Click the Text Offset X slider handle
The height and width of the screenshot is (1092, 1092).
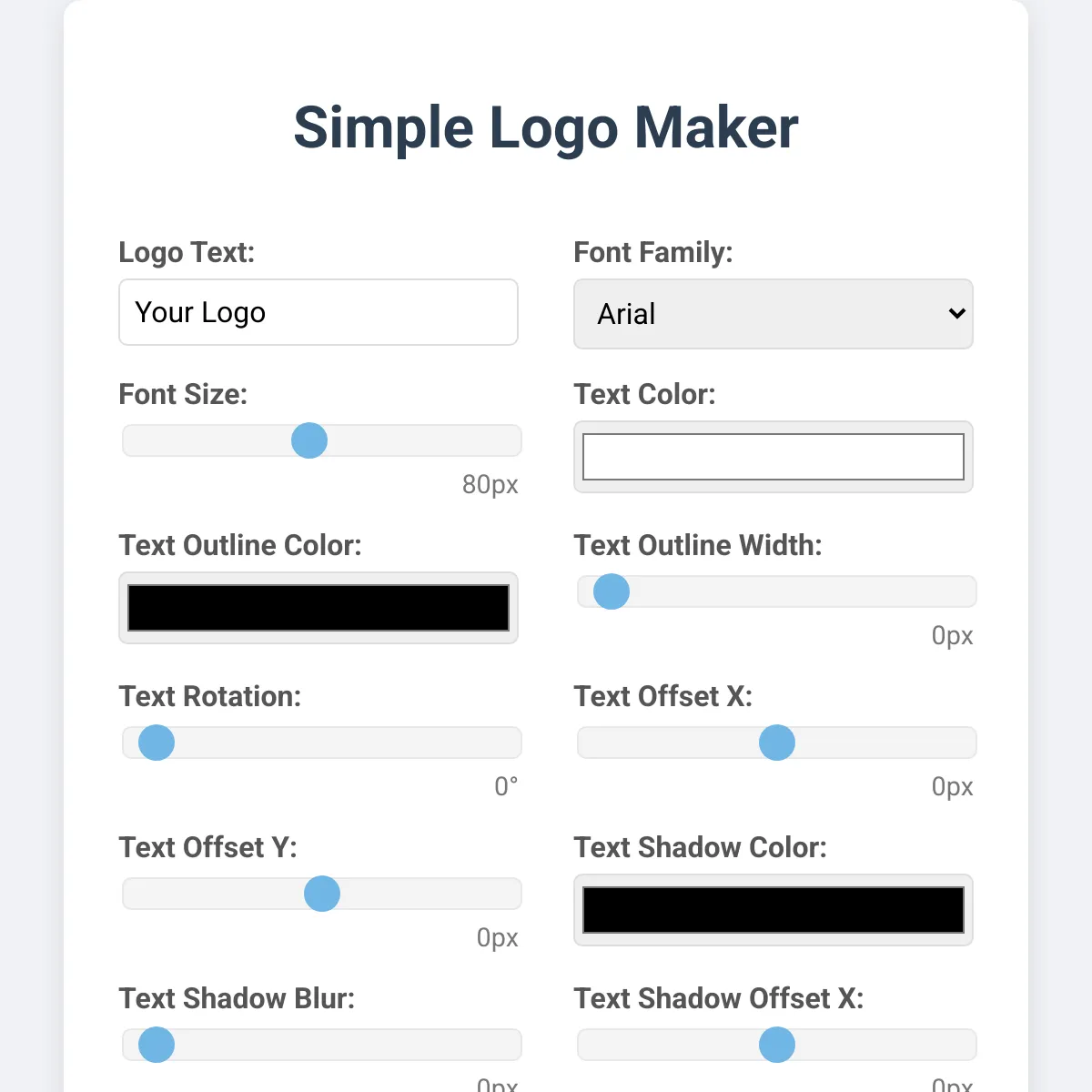pyautogui.click(x=777, y=743)
